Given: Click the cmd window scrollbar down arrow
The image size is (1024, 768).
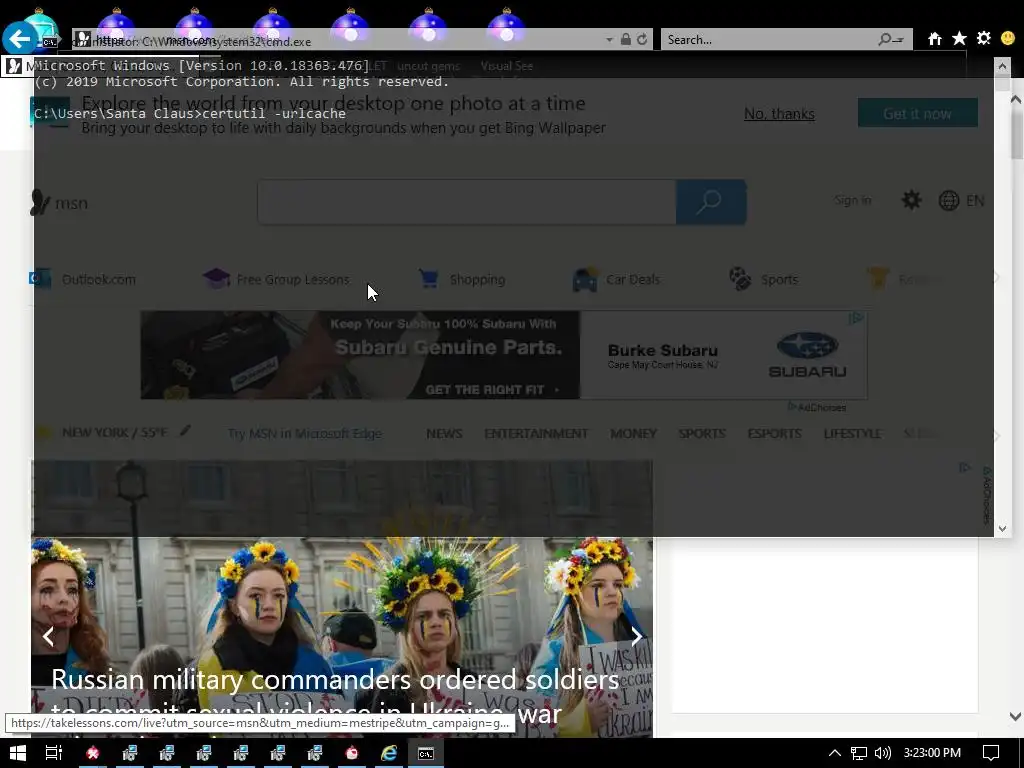Looking at the screenshot, I should point(1002,528).
